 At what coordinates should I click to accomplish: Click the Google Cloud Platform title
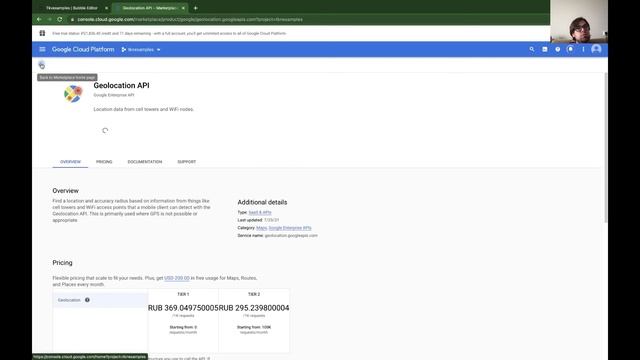pyautogui.click(x=83, y=49)
